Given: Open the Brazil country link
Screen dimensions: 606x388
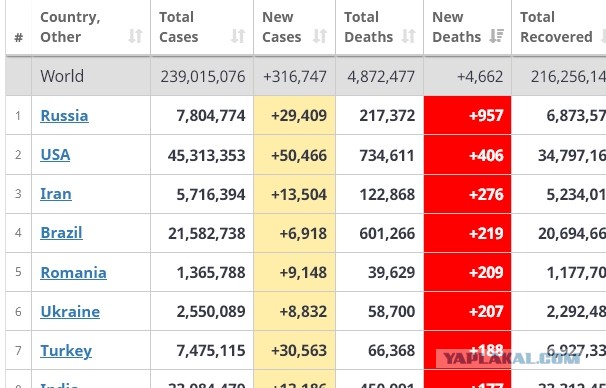Looking at the screenshot, I should (x=61, y=233).
